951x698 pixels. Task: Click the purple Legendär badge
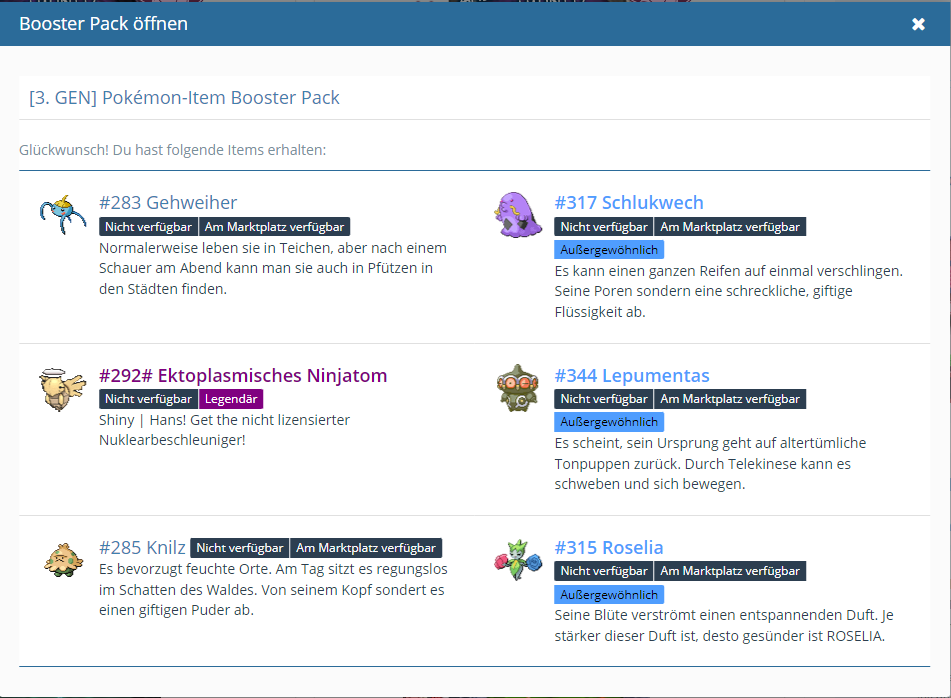pyautogui.click(x=230, y=399)
